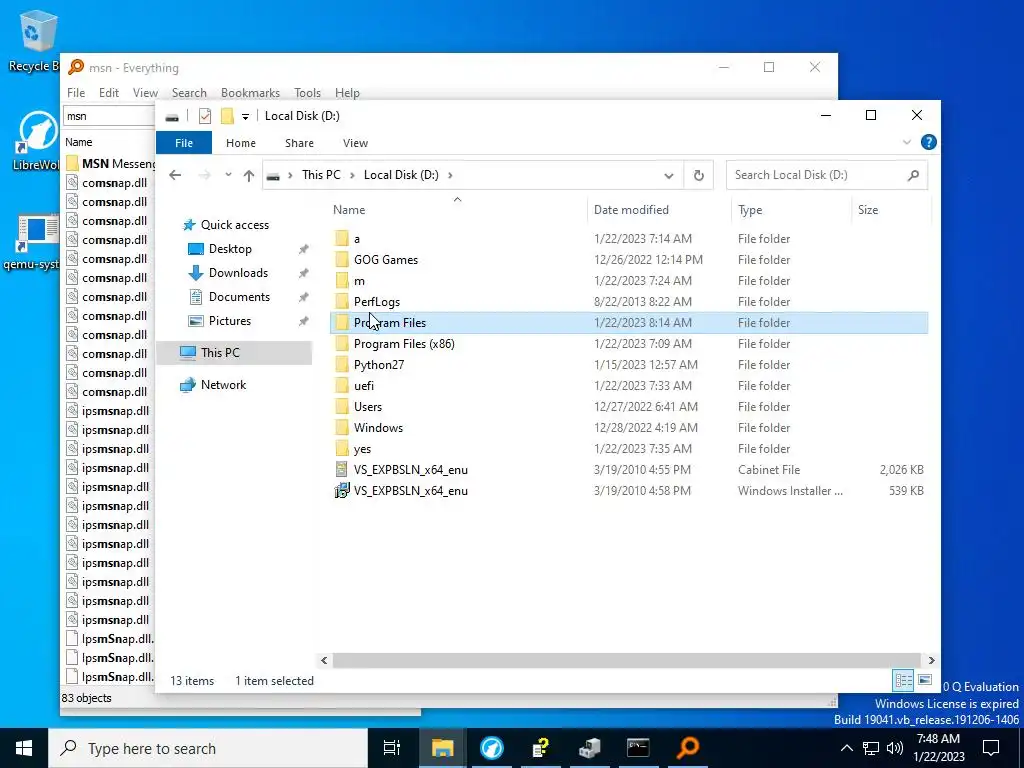Viewport: 1024px width, 768px height.
Task: Select the MSN Messenger folder in Everything results
Action: coord(110,163)
